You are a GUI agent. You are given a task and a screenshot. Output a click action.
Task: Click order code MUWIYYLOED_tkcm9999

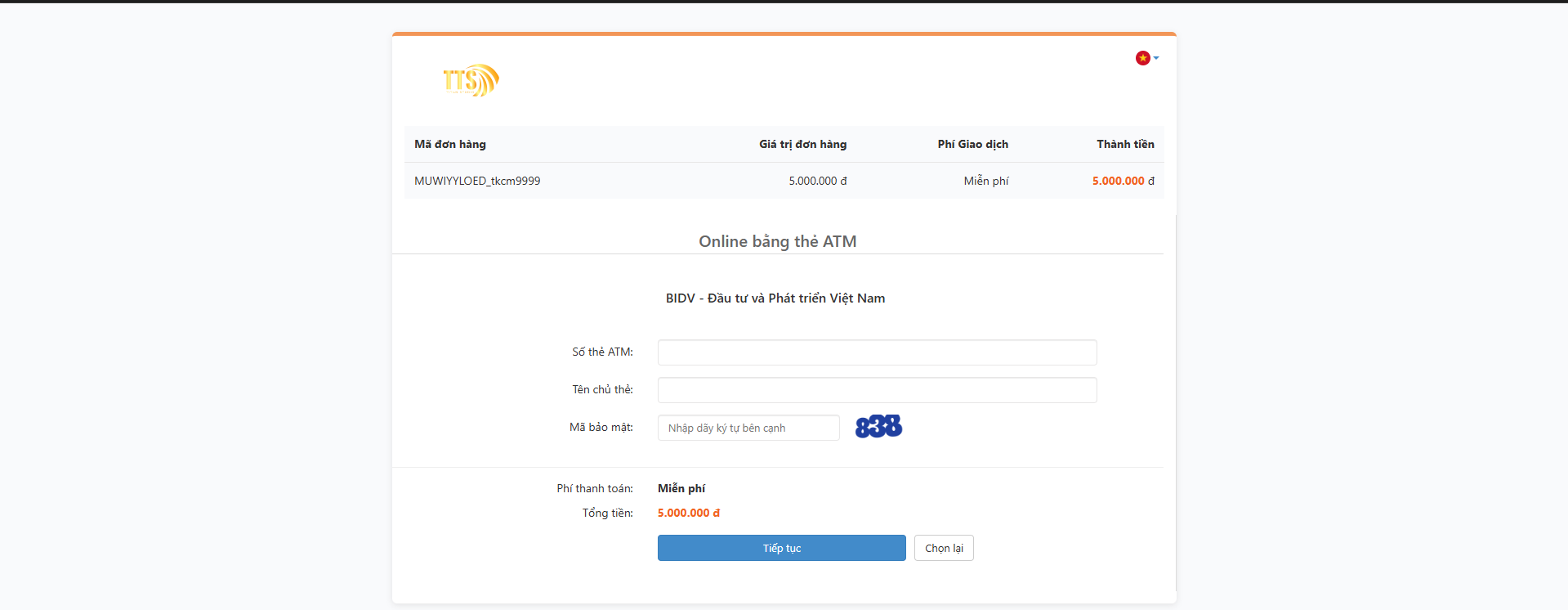point(477,181)
